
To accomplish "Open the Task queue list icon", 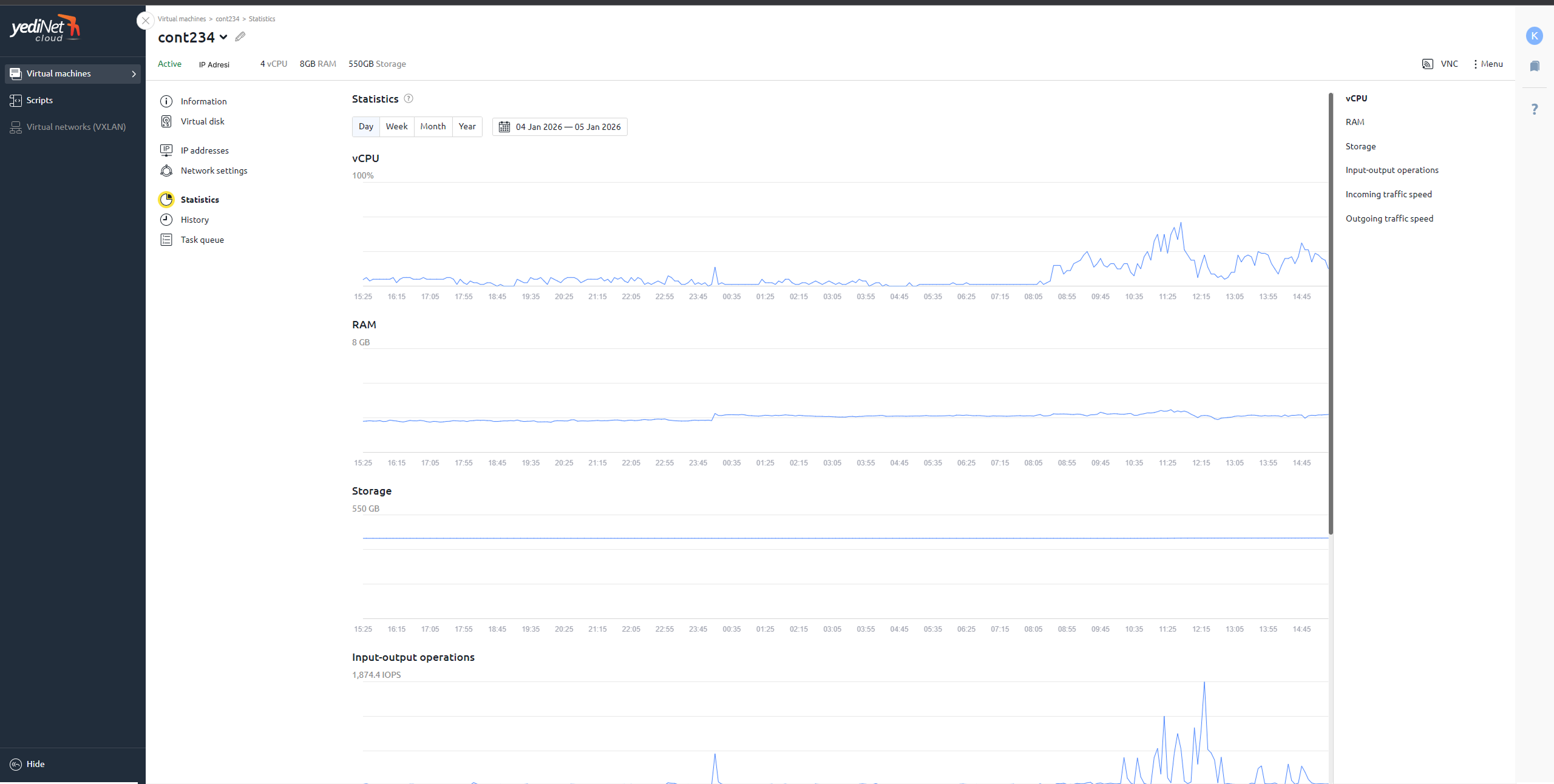I will coord(166,240).
